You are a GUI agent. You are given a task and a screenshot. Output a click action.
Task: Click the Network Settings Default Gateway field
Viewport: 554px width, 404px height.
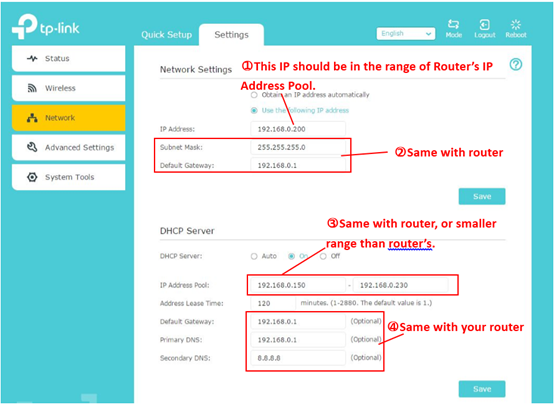click(298, 165)
